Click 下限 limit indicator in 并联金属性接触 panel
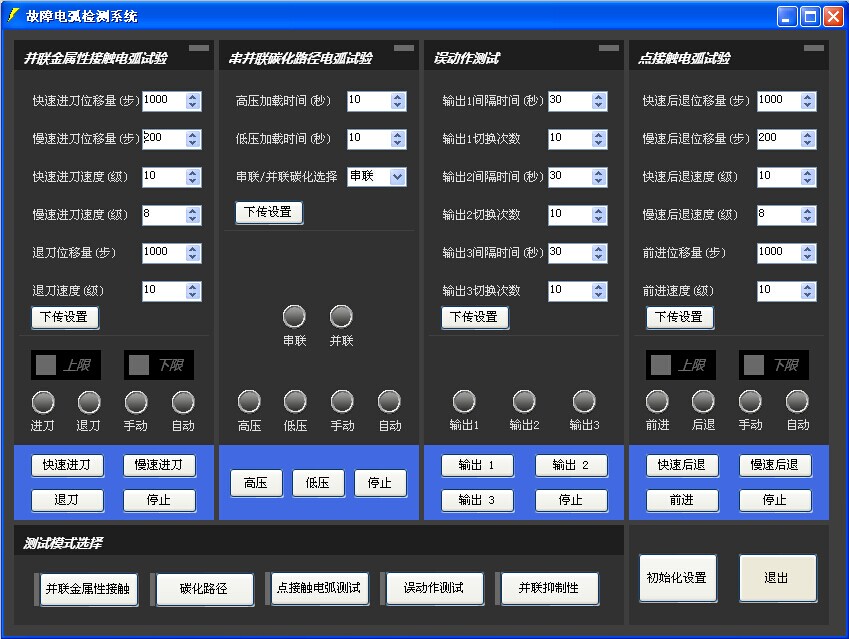This screenshot has height=639, width=849. click(159, 365)
